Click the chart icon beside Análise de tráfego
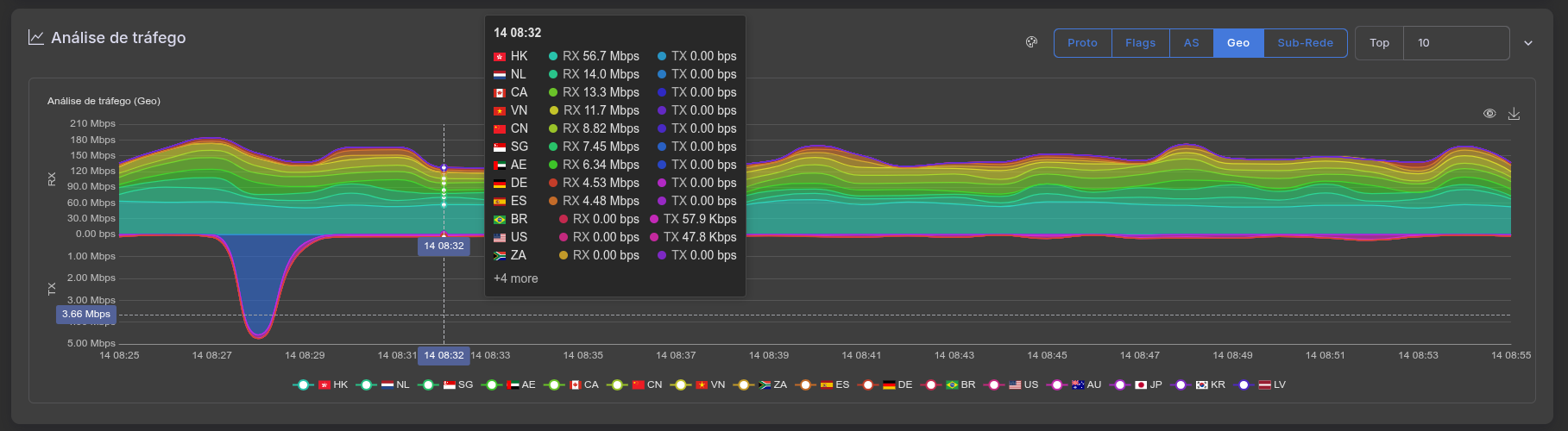Screen dimensions: 1568x431 pyautogui.click(x=36, y=38)
